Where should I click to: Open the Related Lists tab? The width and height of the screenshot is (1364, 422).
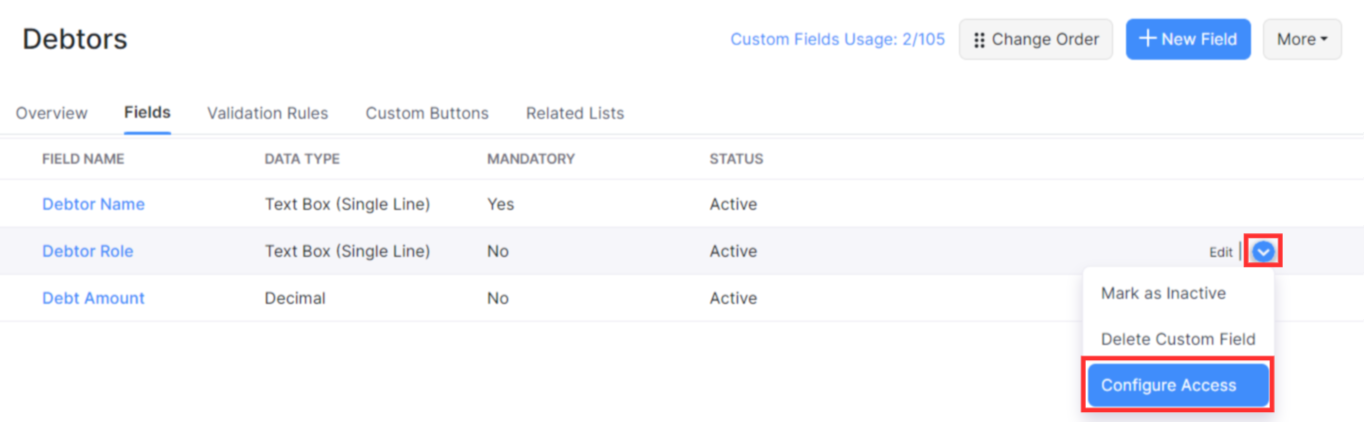tap(575, 113)
